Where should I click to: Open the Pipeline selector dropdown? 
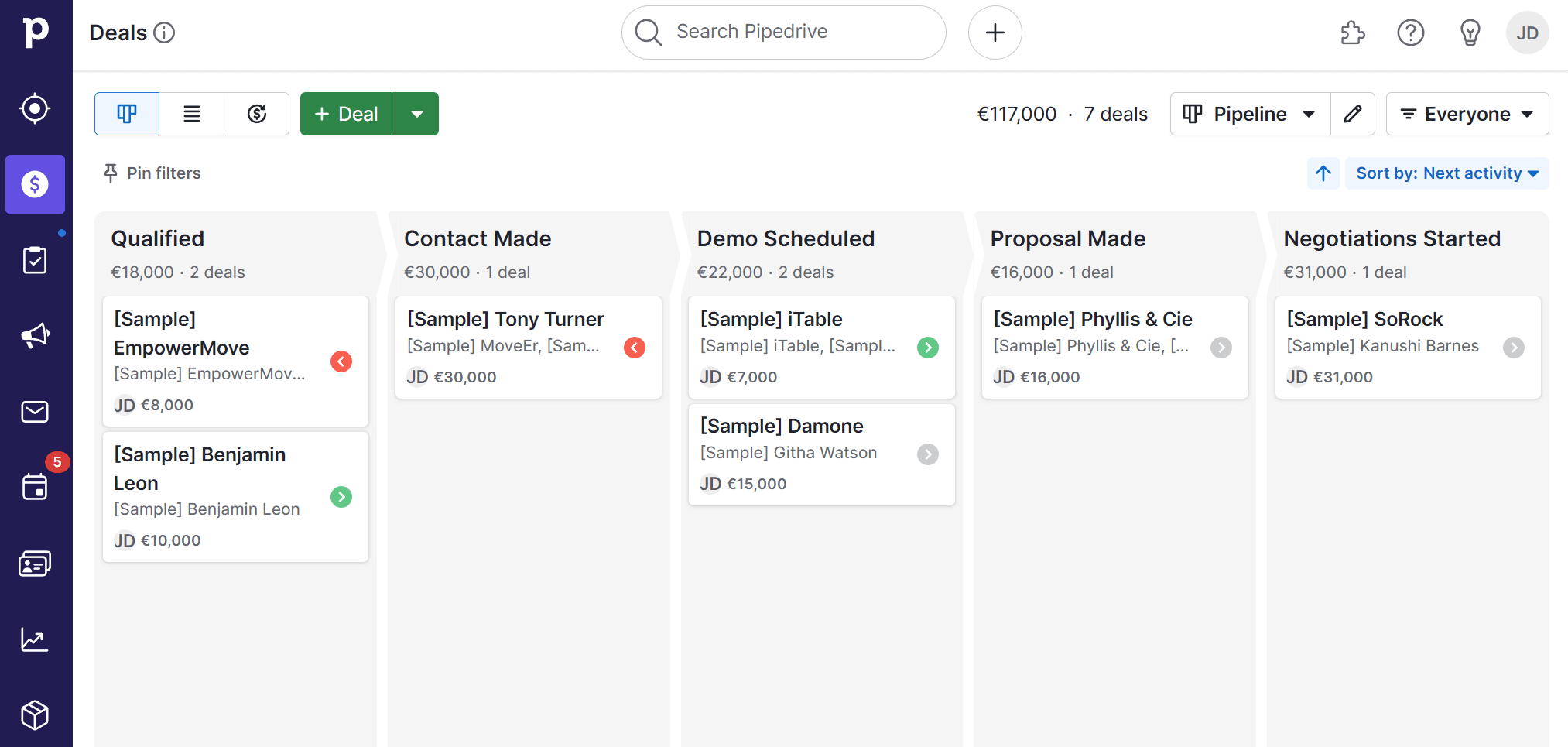click(x=1250, y=114)
